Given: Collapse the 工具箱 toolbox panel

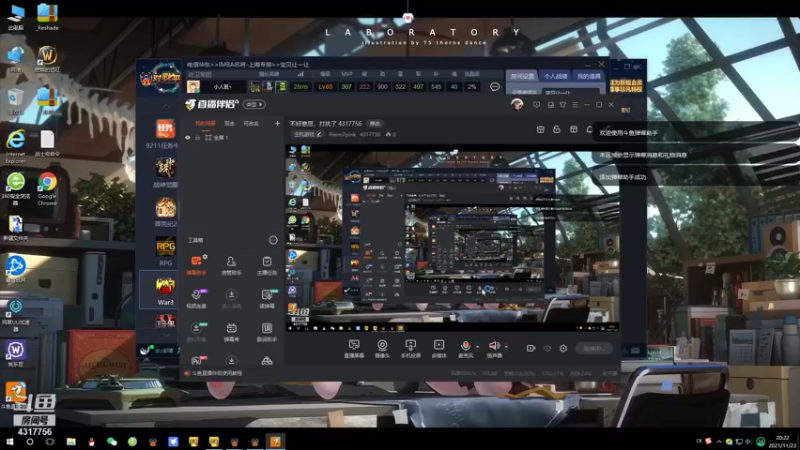Looking at the screenshot, I should point(273,240).
